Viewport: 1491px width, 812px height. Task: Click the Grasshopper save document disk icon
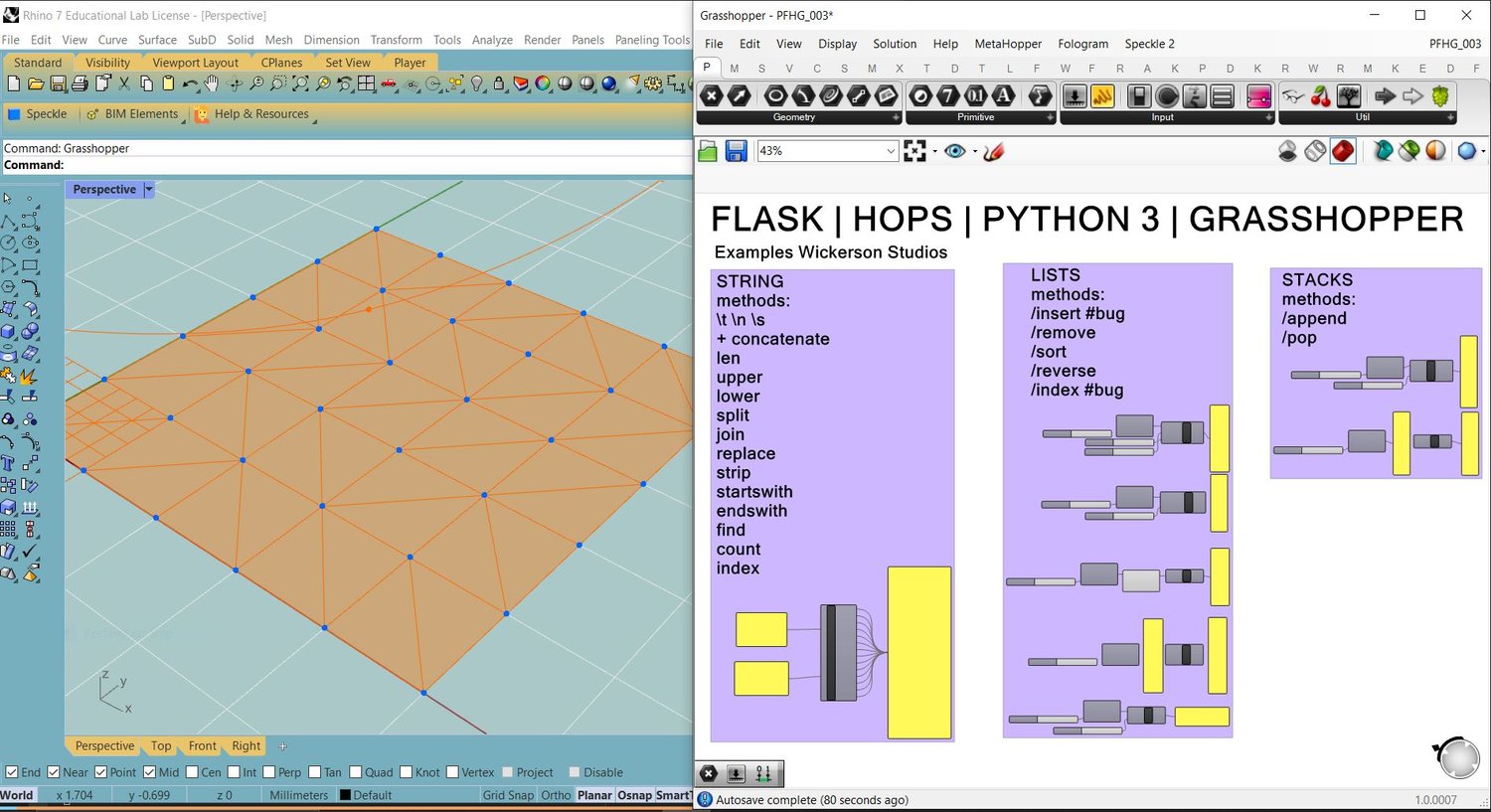(x=736, y=151)
